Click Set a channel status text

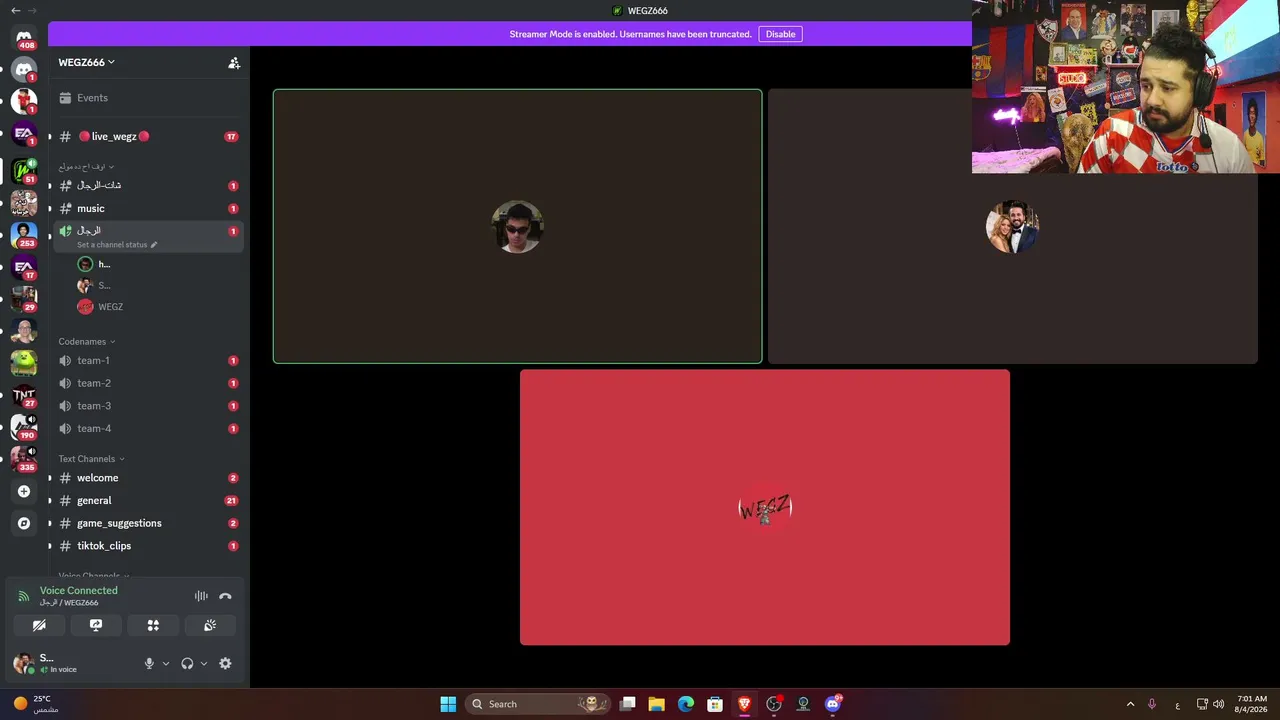click(112, 245)
